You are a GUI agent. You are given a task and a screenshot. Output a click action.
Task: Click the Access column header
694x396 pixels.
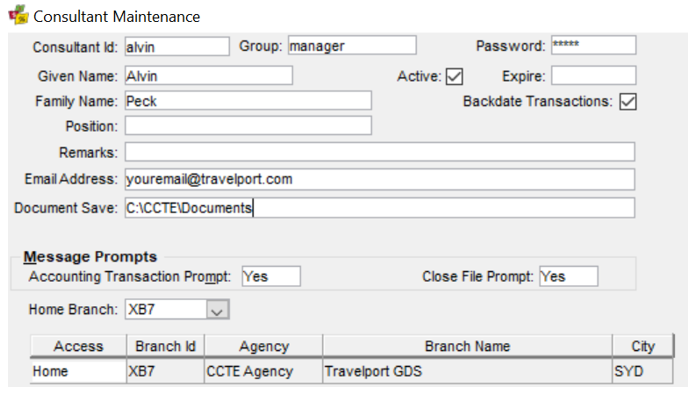78,346
